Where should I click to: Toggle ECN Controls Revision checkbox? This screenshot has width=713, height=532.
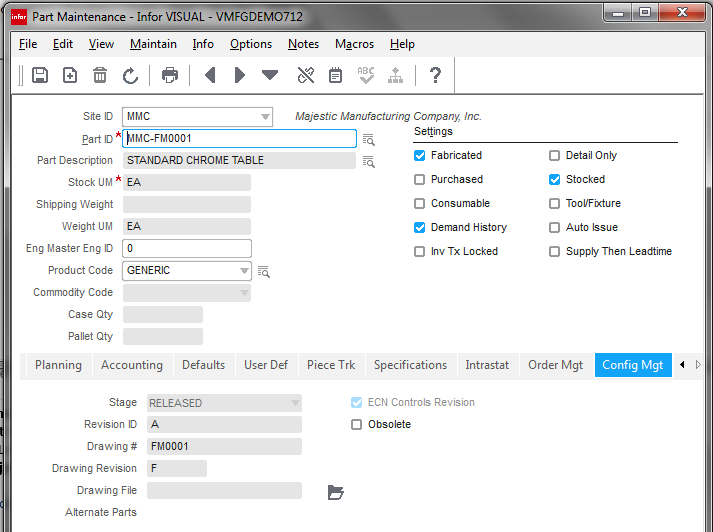point(356,402)
